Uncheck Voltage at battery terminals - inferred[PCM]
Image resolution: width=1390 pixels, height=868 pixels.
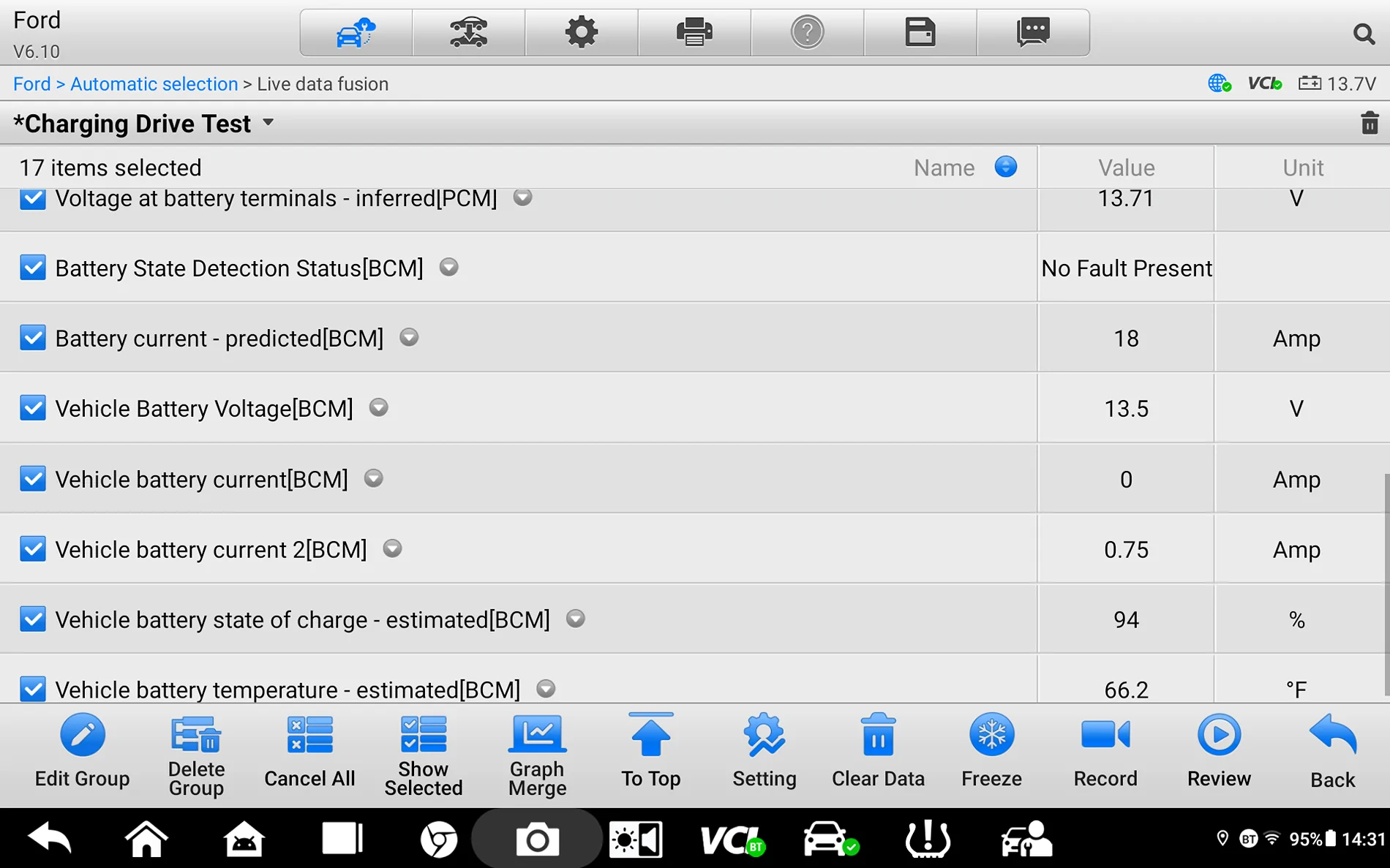pos(32,198)
